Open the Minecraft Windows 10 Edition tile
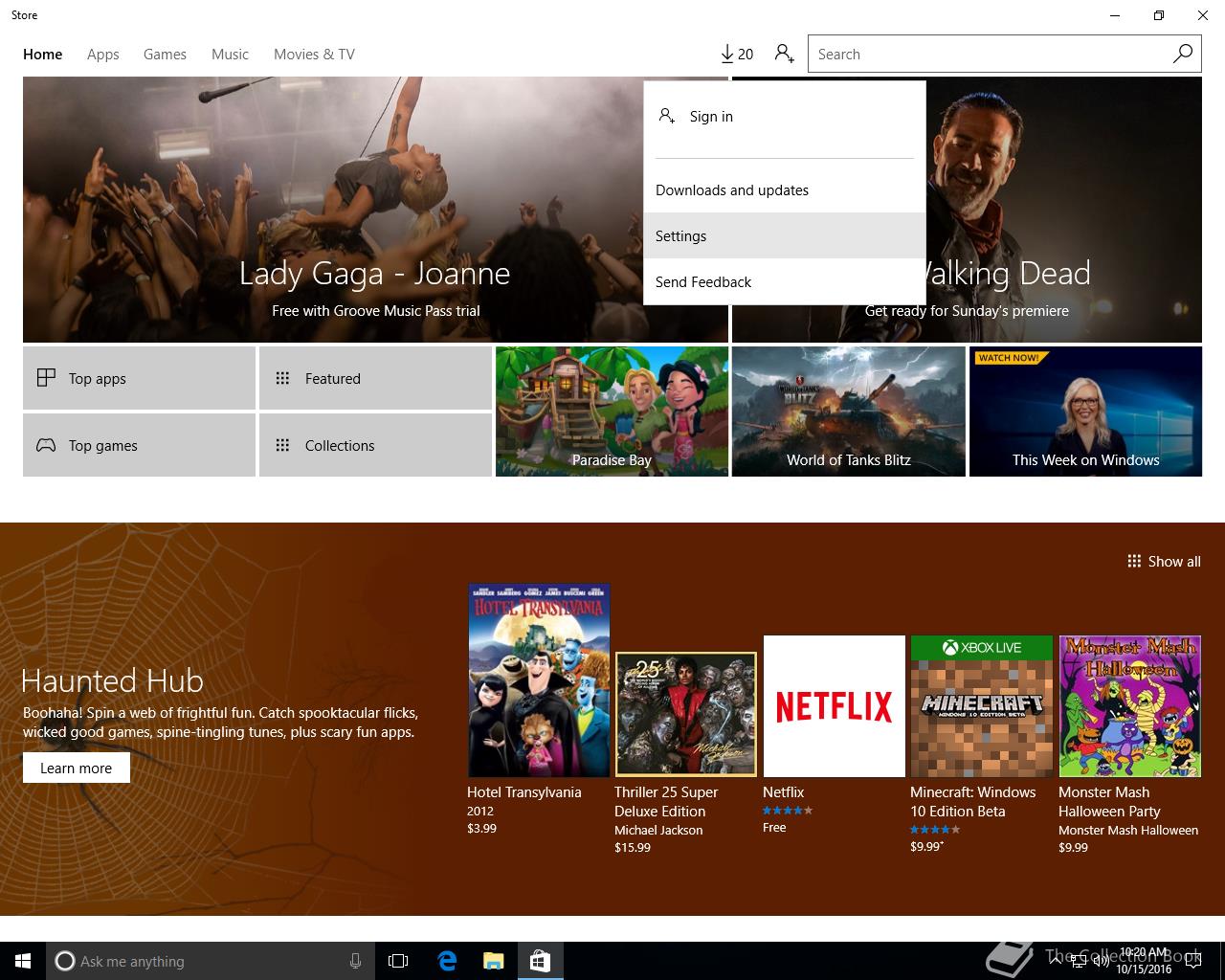Viewport: 1225px width, 980px height. (x=982, y=706)
